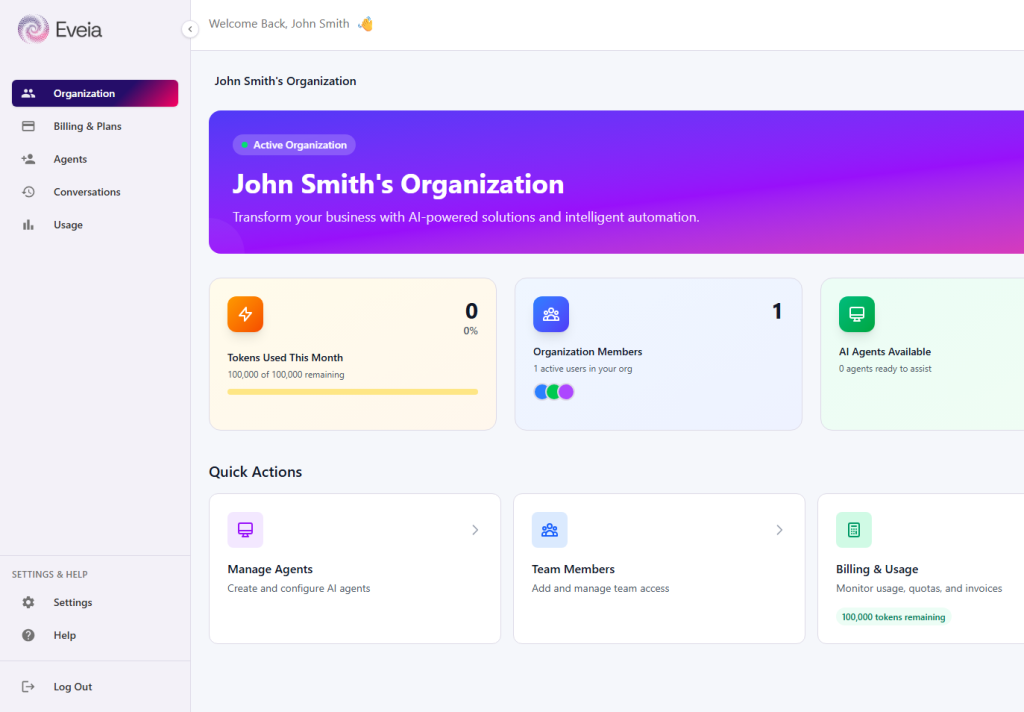1024x712 pixels.
Task: Click the green Billing & Usage calculator icon
Action: tap(853, 530)
